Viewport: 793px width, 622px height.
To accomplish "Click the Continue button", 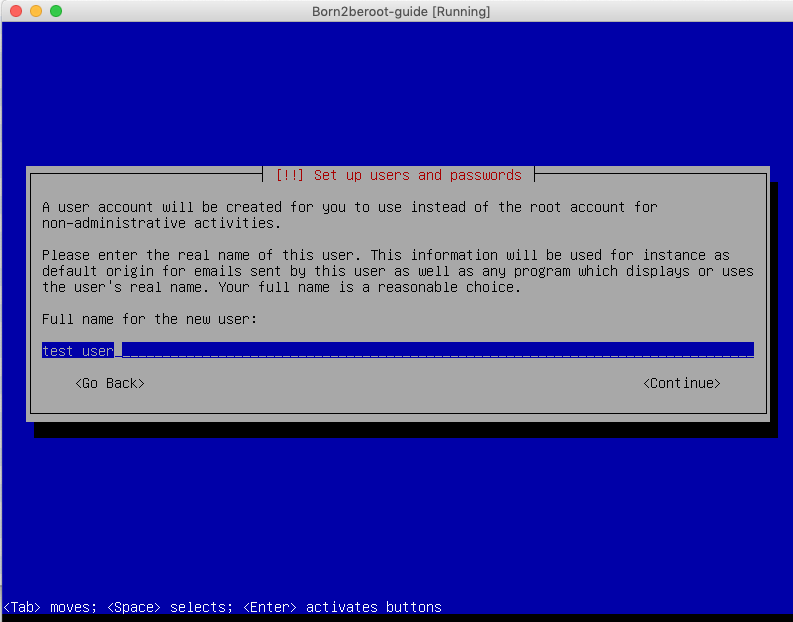I will pyautogui.click(x=681, y=383).
